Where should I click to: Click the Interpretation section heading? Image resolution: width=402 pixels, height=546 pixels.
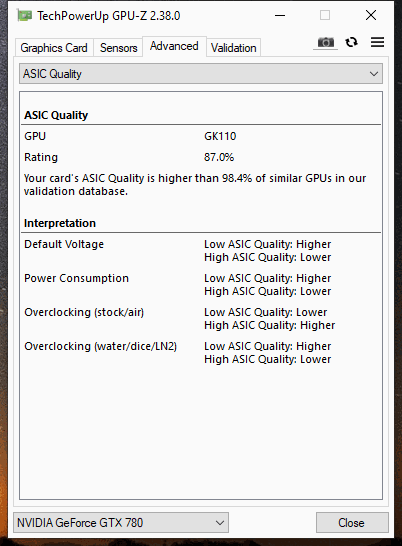pyautogui.click(x=60, y=223)
